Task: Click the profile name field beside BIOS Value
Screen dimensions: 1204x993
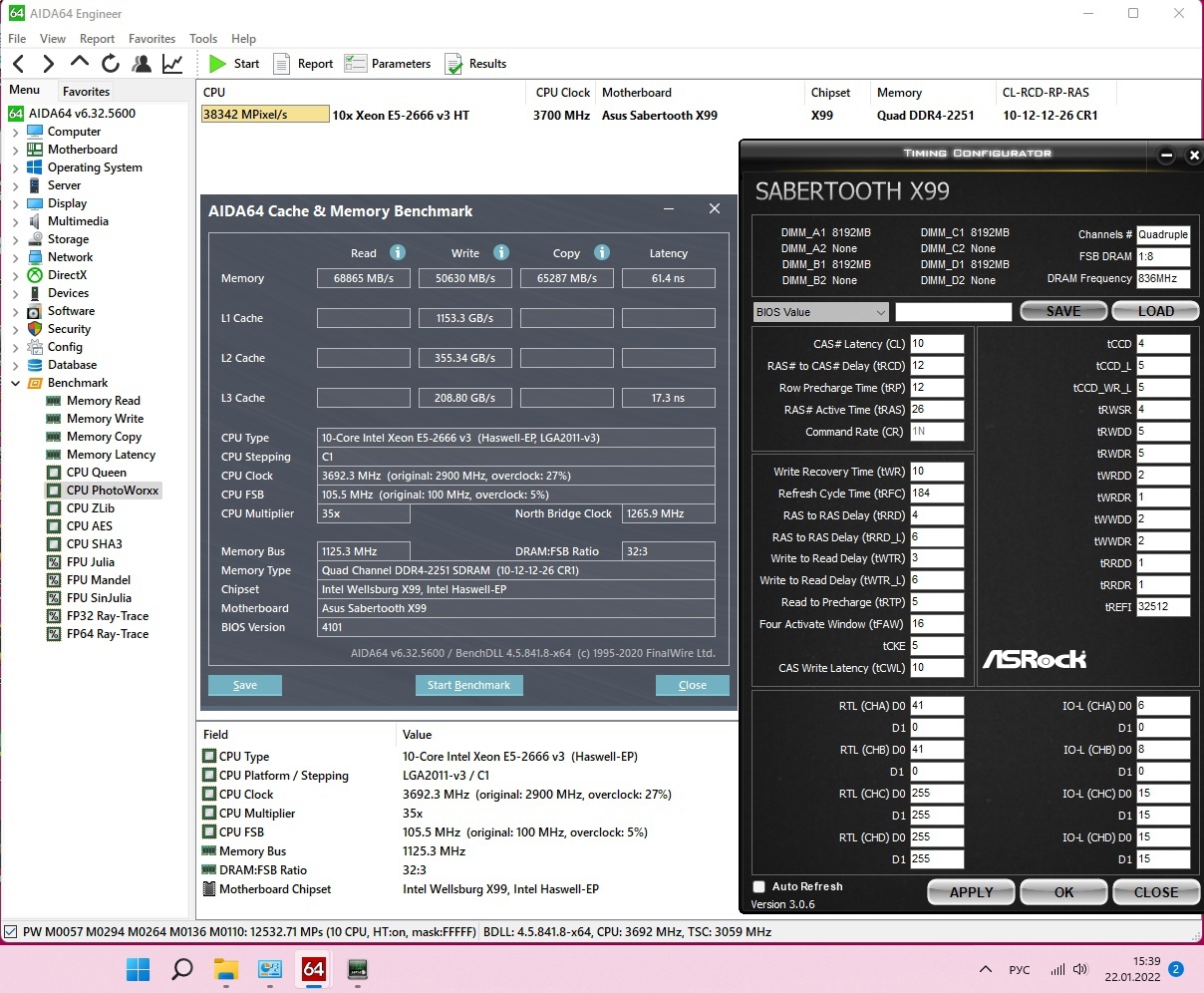Action: tap(954, 312)
